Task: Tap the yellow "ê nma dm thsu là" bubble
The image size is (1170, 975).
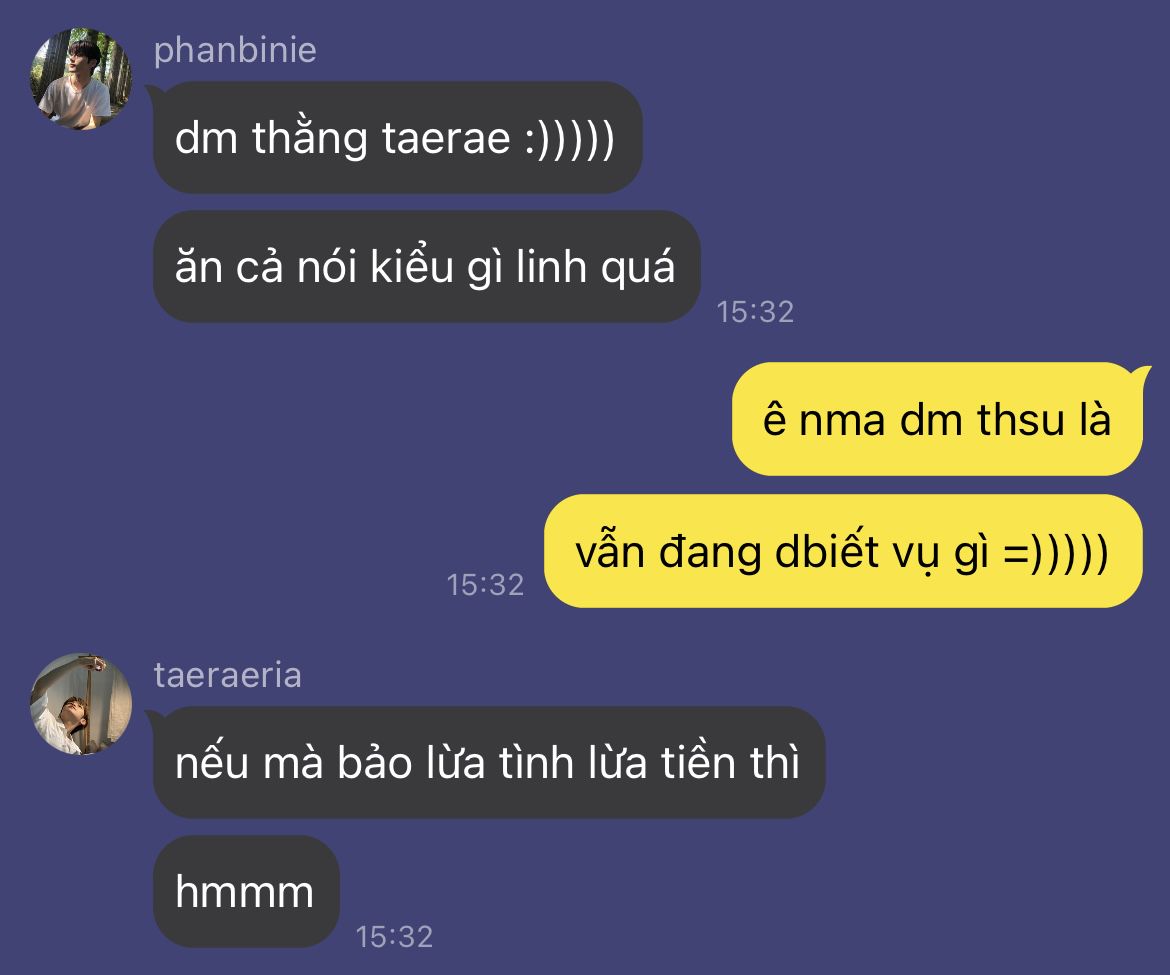Action: coord(936,419)
